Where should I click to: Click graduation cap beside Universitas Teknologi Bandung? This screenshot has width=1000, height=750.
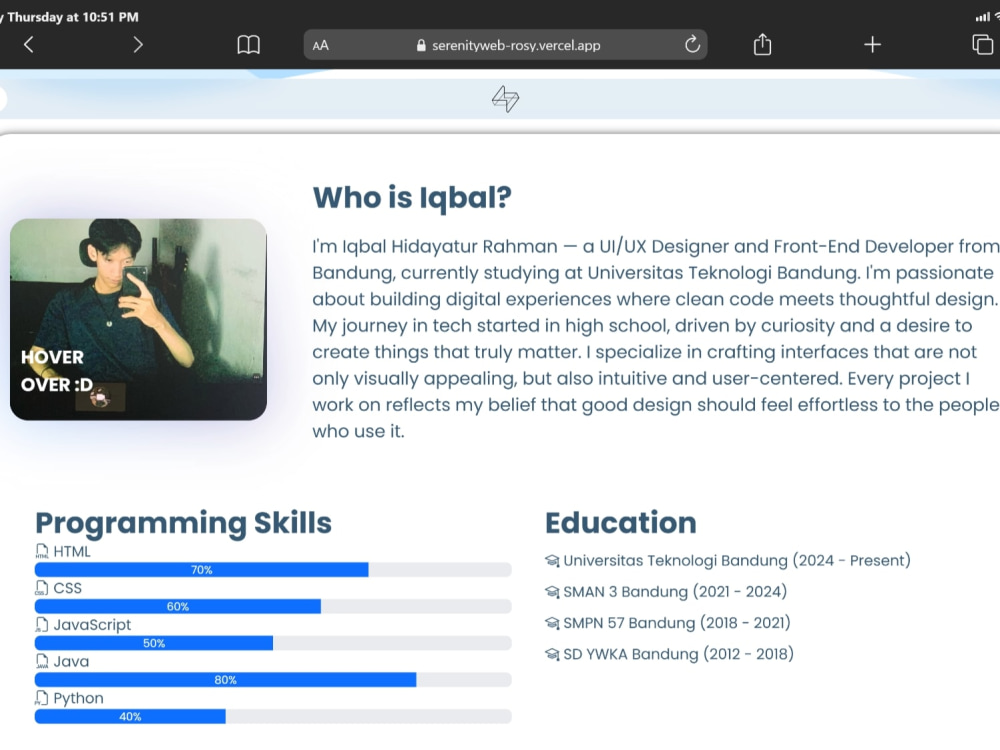552,561
